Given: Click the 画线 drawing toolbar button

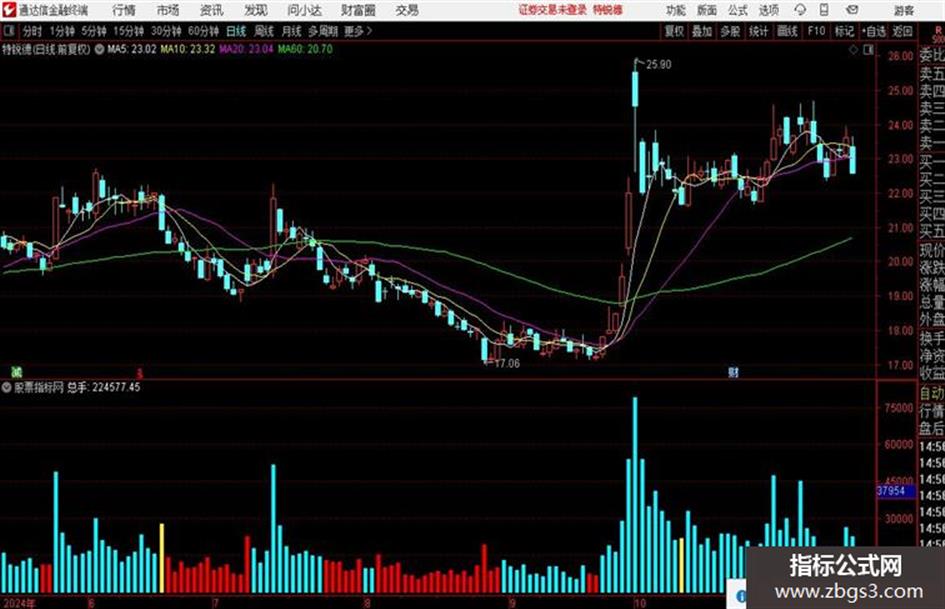Looking at the screenshot, I should pyautogui.click(x=787, y=31).
